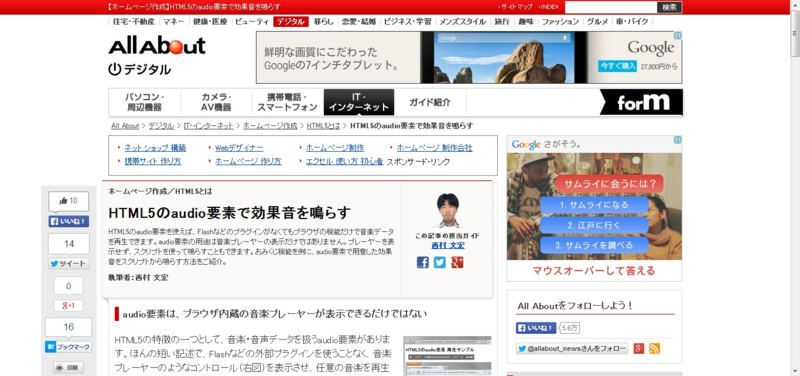Select the メンズスタイル category
800x376 pixels.
click(x=463, y=21)
